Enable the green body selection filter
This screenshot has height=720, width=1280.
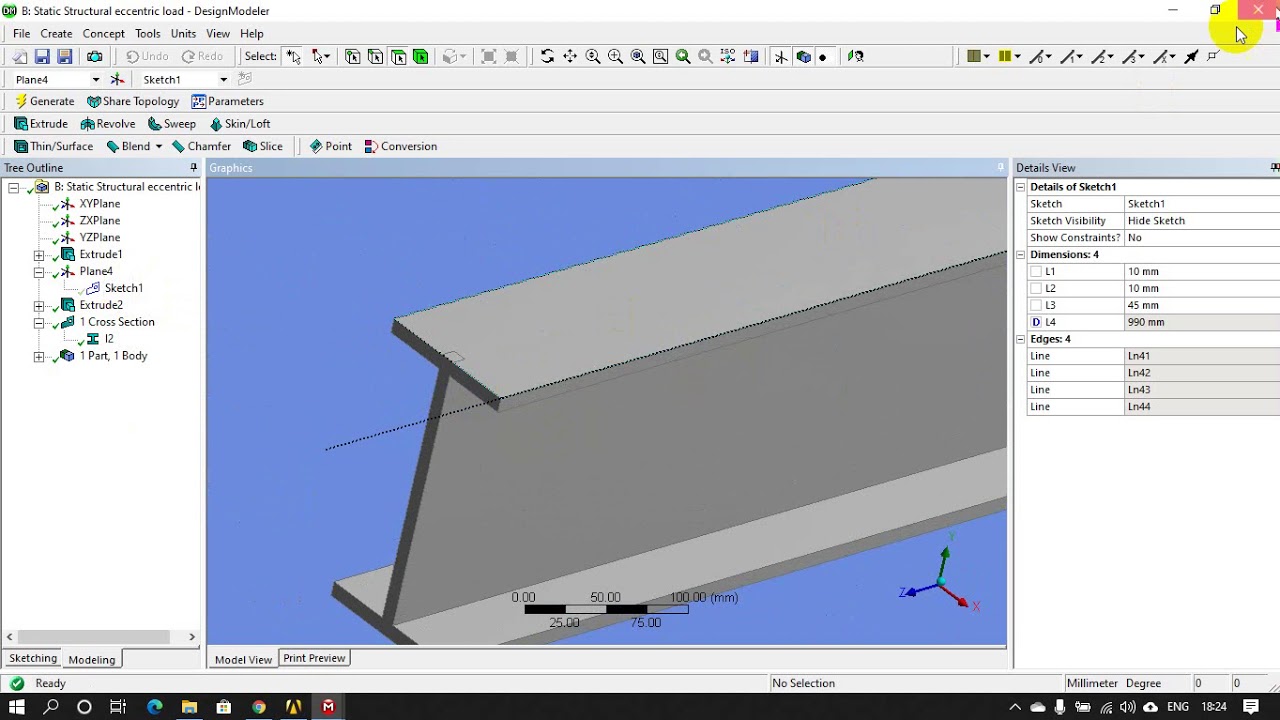click(x=420, y=57)
